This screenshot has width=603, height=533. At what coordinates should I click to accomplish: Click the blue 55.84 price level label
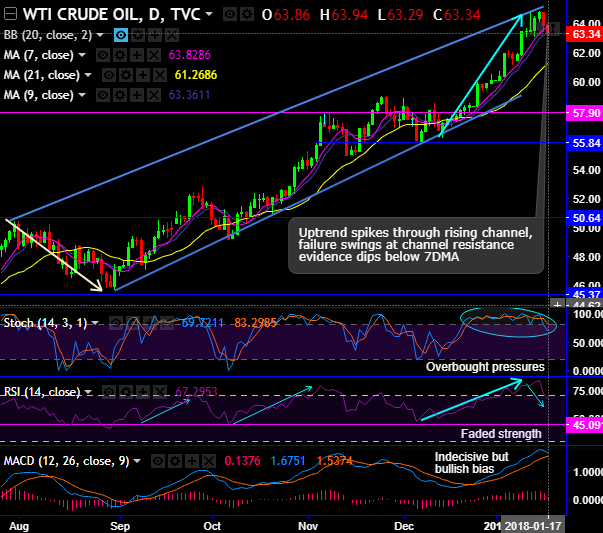[x=585, y=143]
